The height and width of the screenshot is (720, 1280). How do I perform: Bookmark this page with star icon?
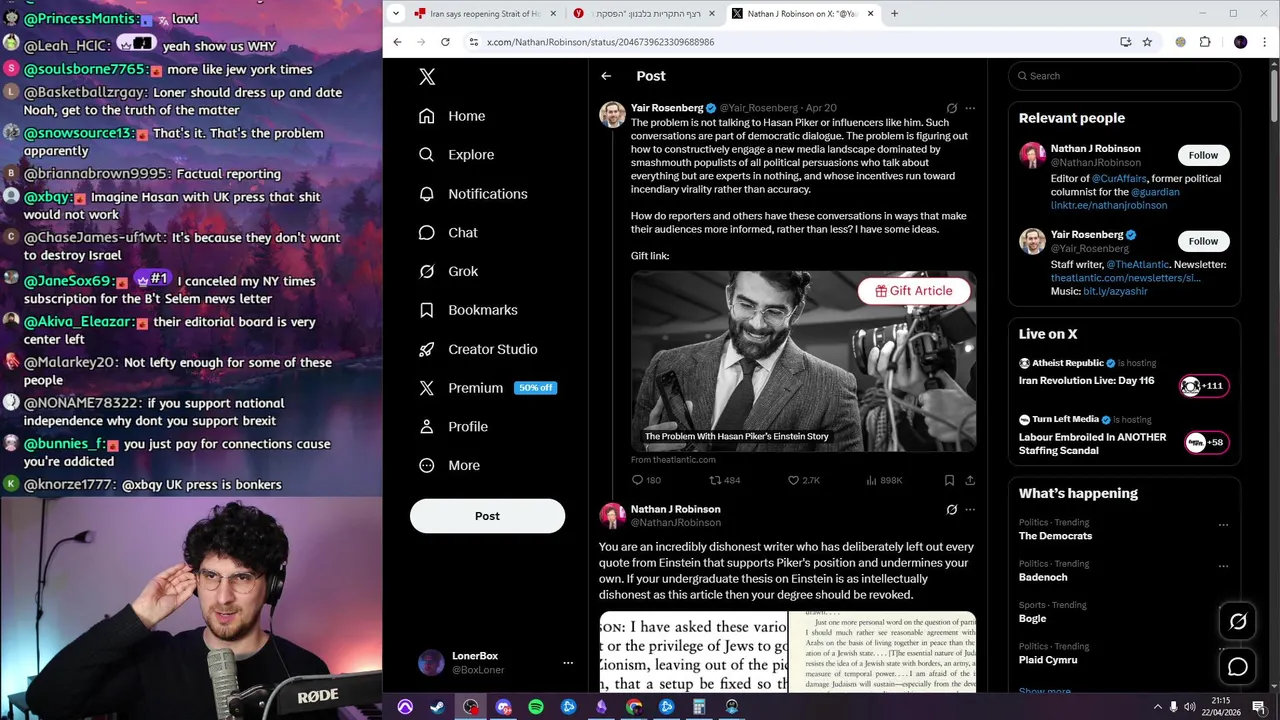1147,42
